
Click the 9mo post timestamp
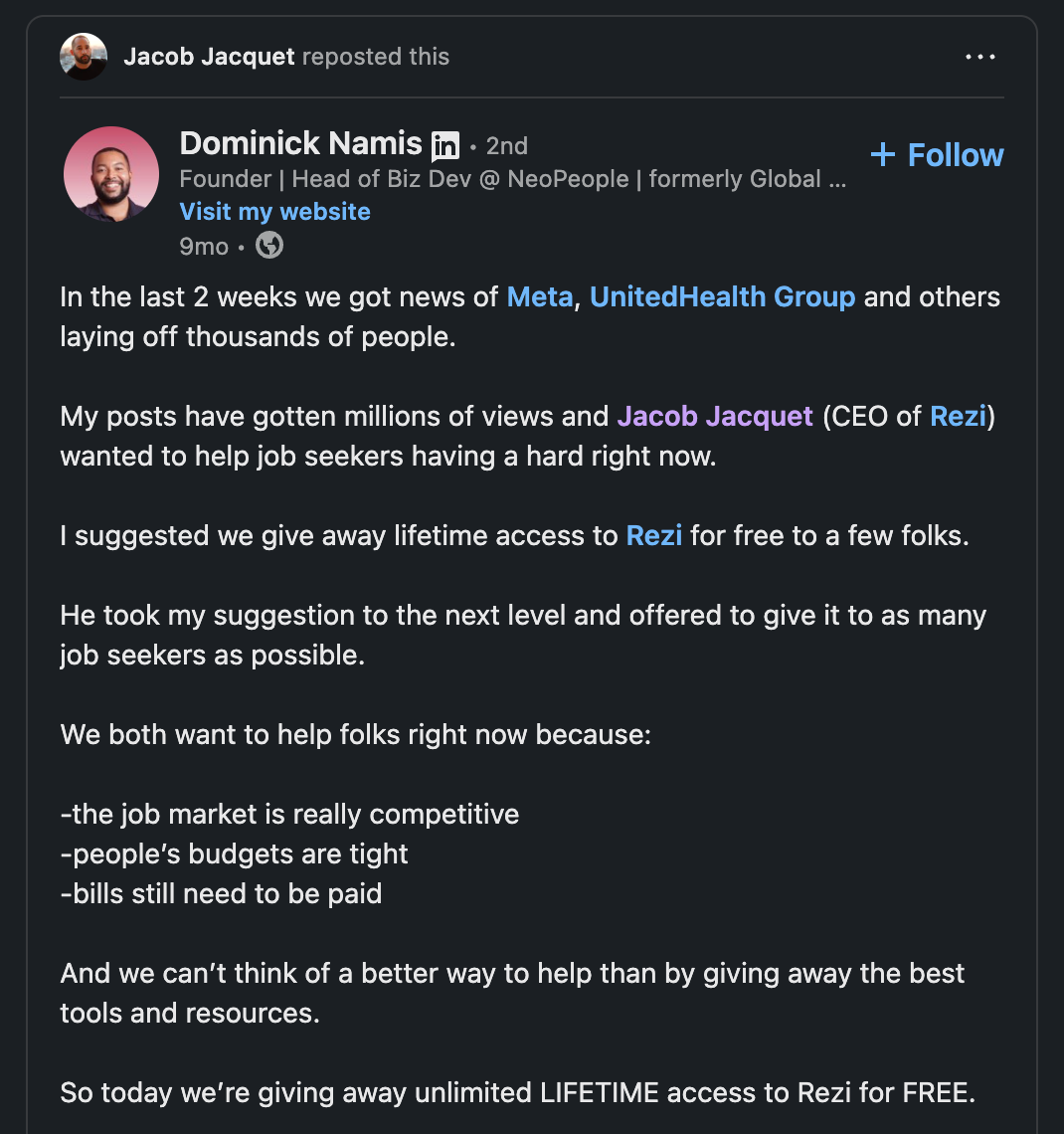tap(204, 247)
